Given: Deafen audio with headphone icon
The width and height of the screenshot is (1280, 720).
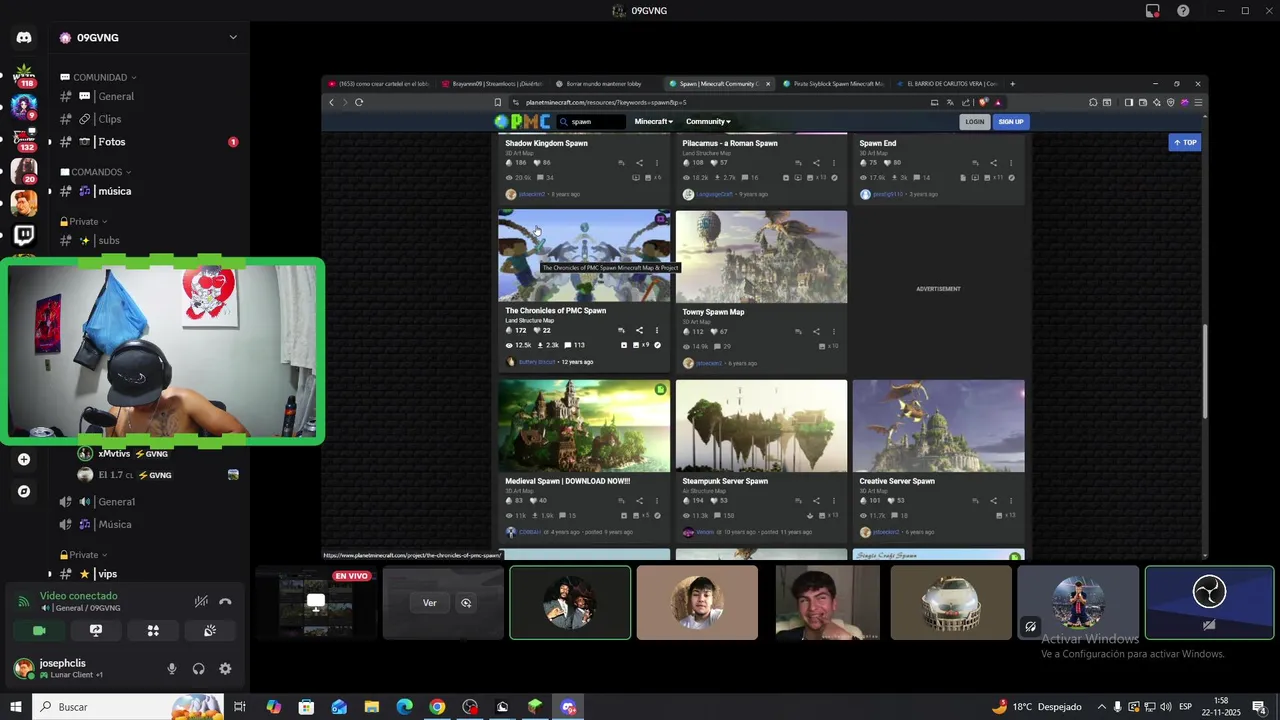Looking at the screenshot, I should click(x=198, y=669).
